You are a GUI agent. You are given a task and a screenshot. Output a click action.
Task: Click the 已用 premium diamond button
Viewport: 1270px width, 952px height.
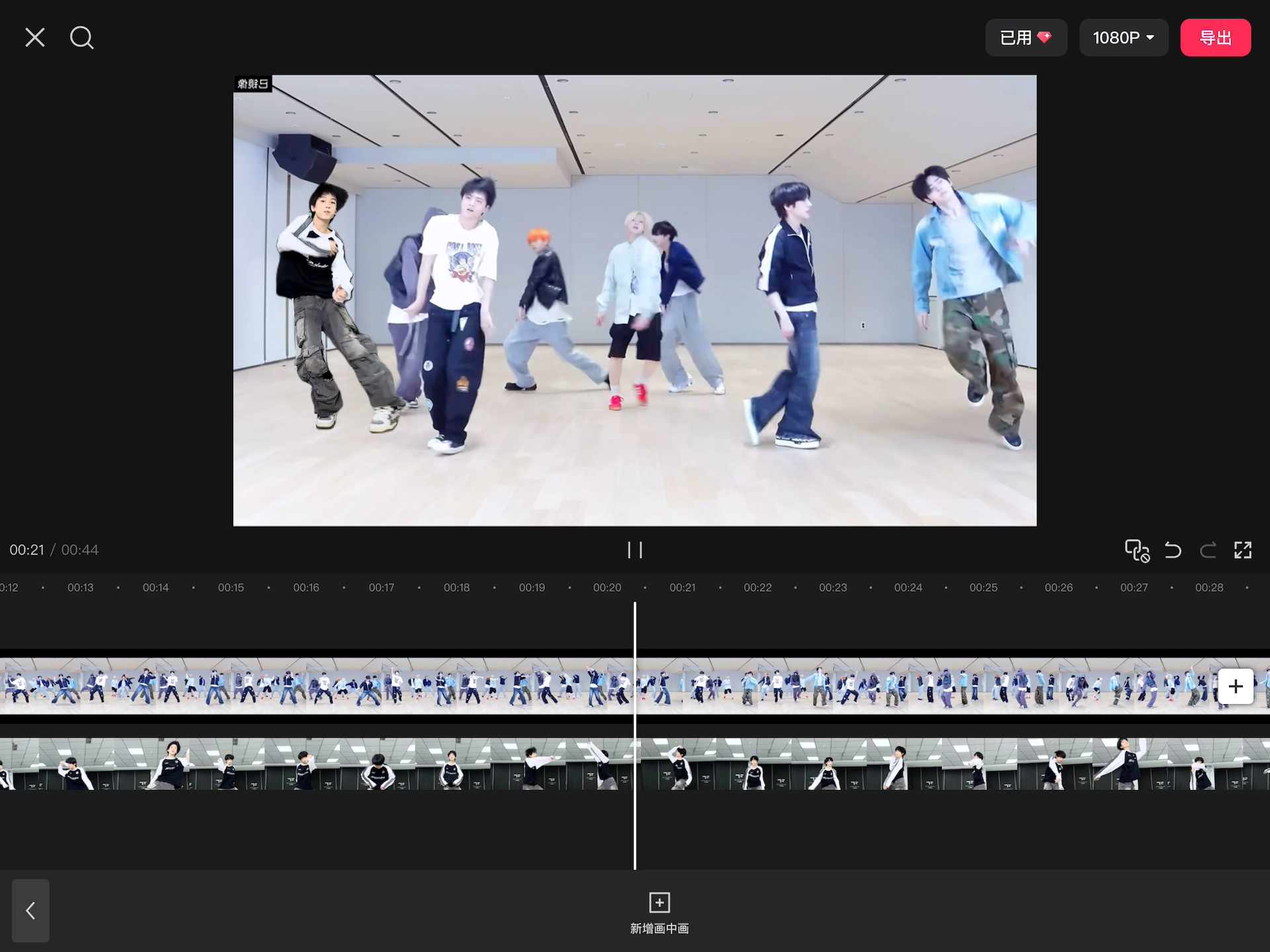click(1025, 38)
